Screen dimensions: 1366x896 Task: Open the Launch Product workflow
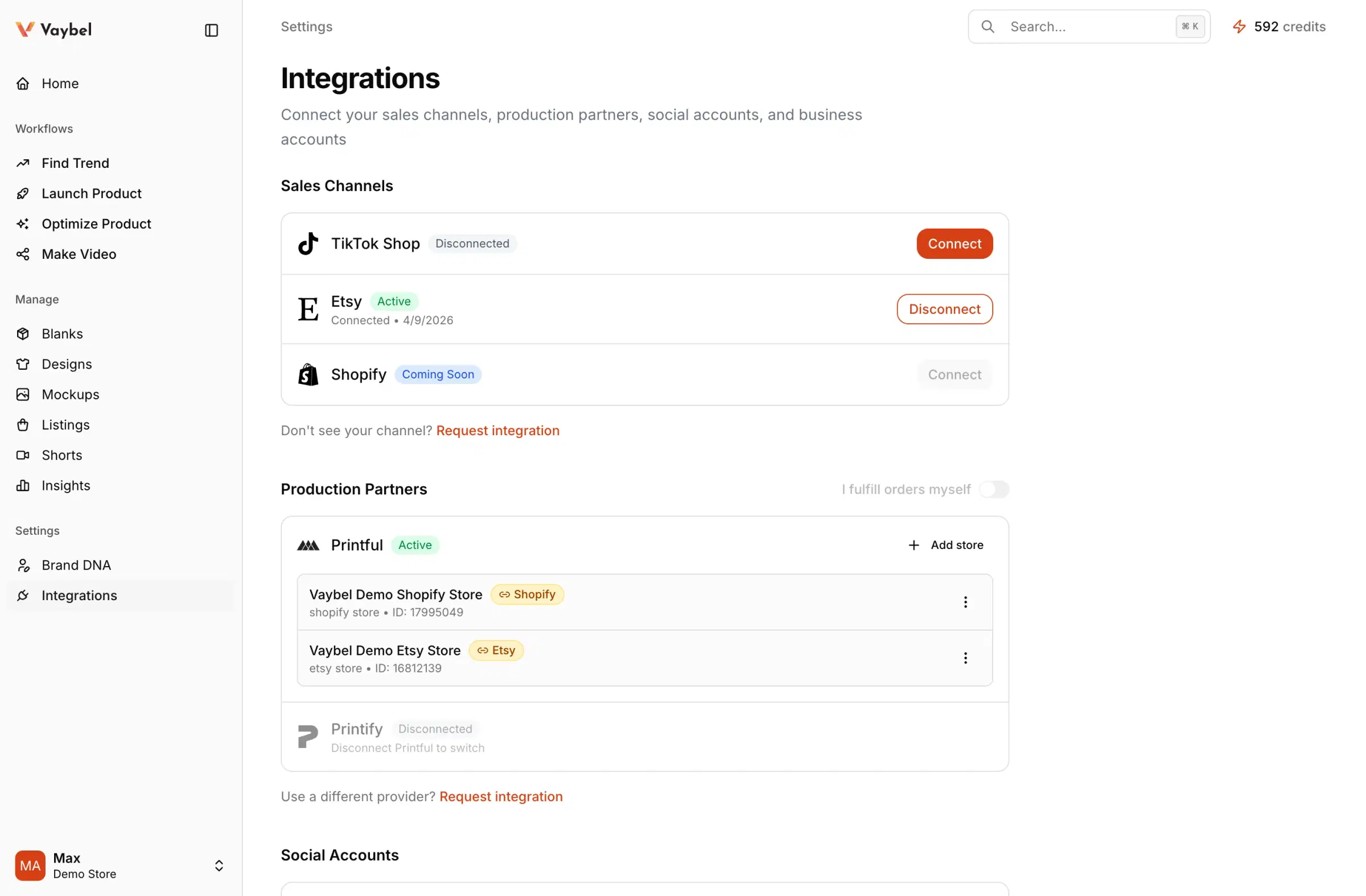(91, 193)
